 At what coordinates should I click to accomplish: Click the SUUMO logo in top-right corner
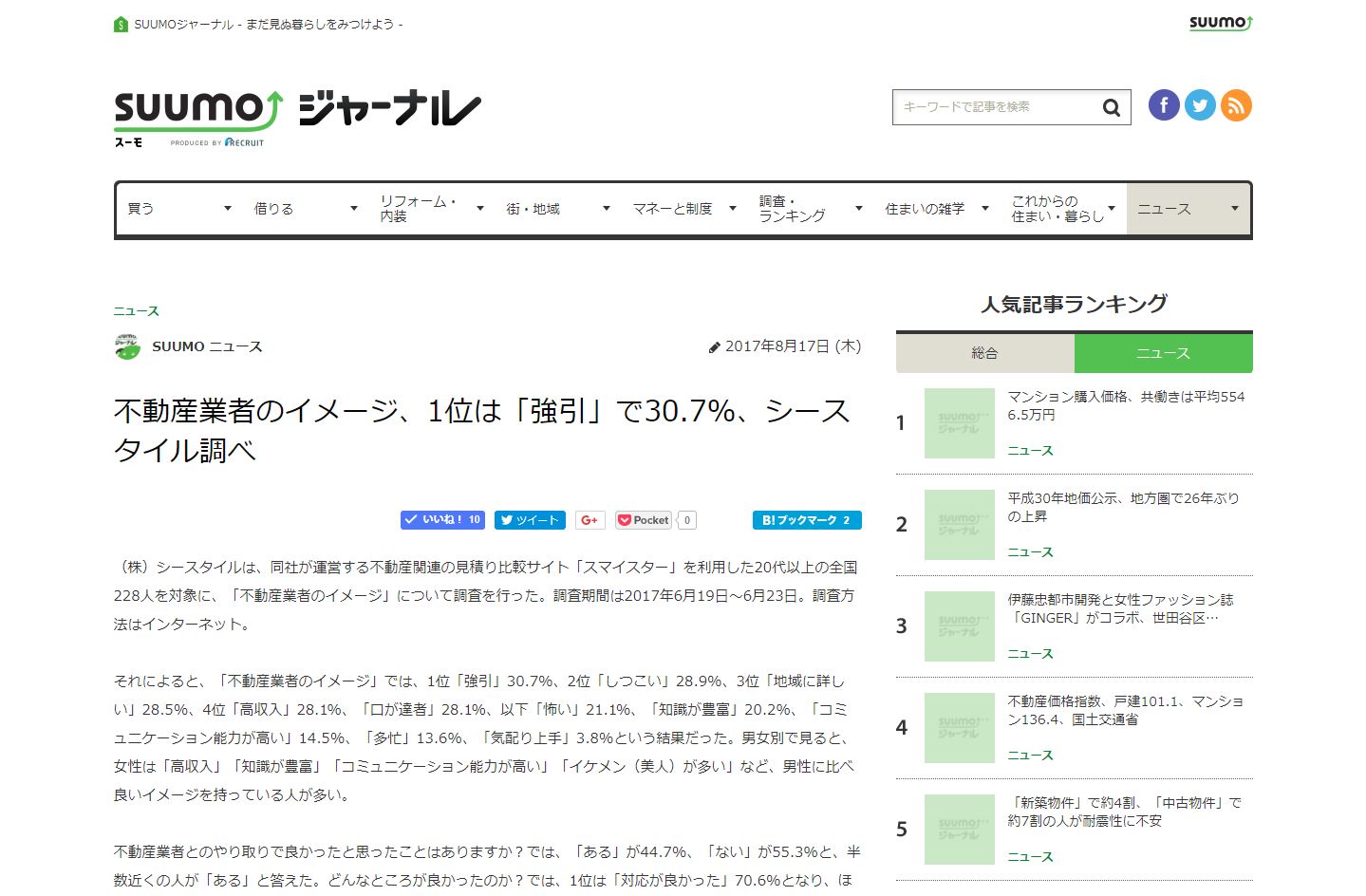click(x=1221, y=23)
